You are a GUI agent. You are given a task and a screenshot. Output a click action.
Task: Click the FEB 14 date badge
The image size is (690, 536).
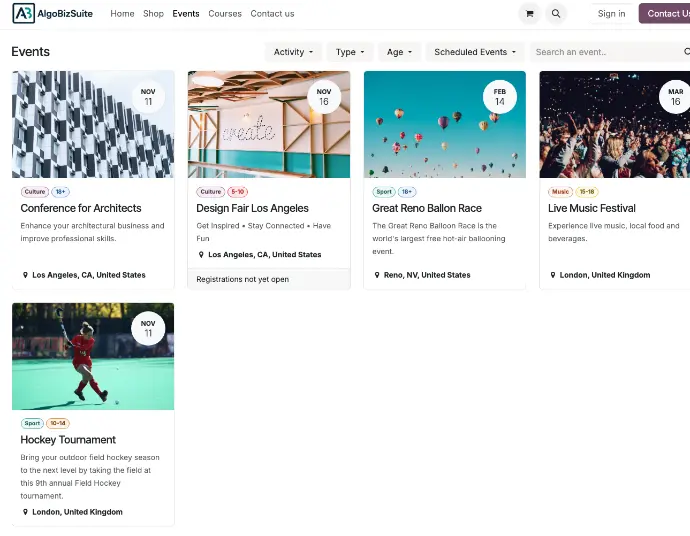point(500,97)
